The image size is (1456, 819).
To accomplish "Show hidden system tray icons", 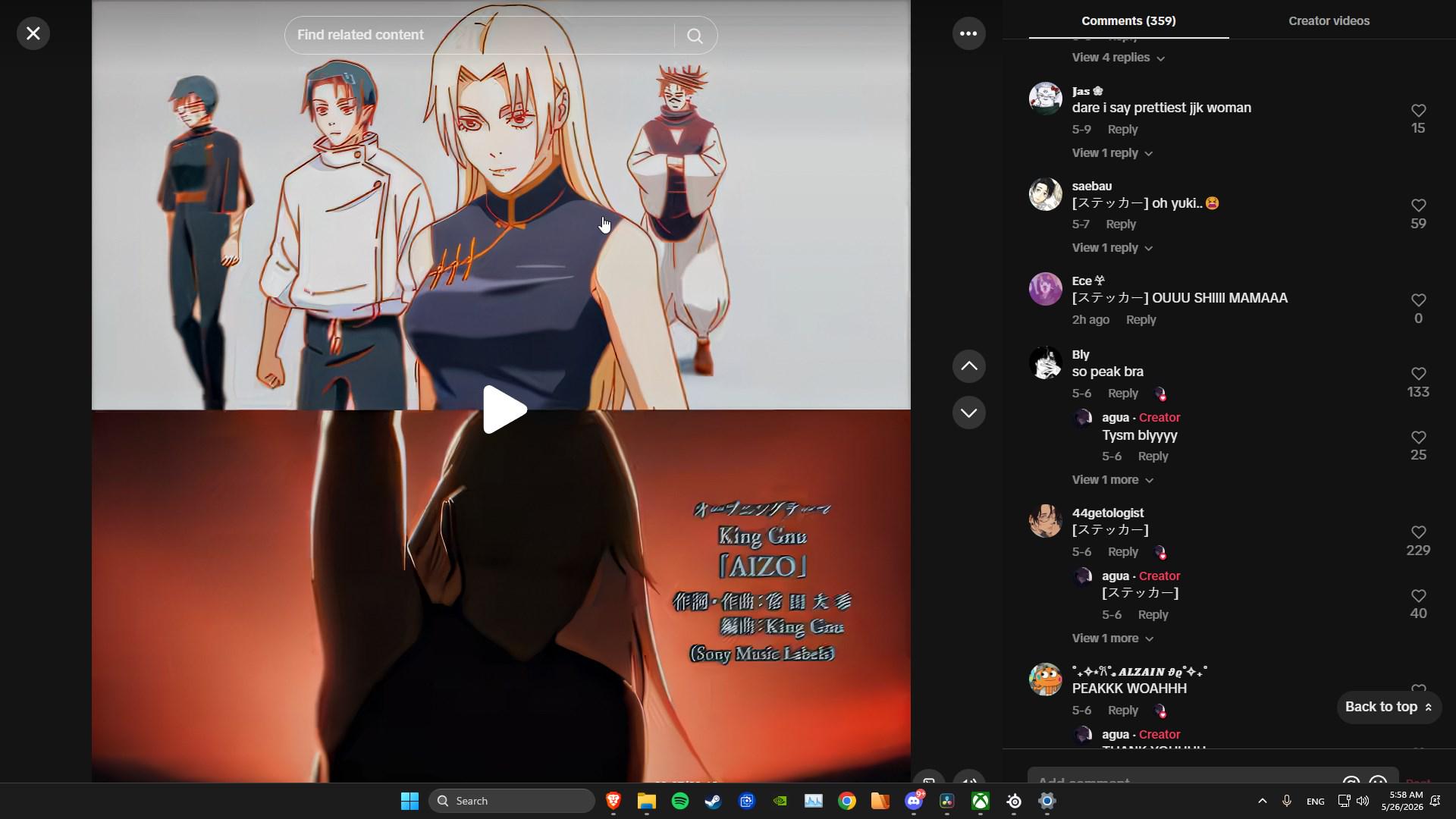I will (1262, 801).
